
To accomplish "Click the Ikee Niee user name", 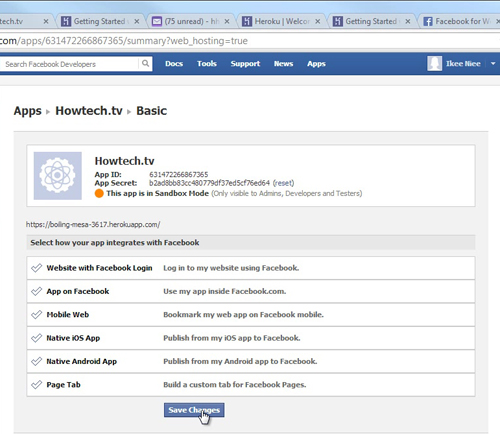I will [463, 63].
